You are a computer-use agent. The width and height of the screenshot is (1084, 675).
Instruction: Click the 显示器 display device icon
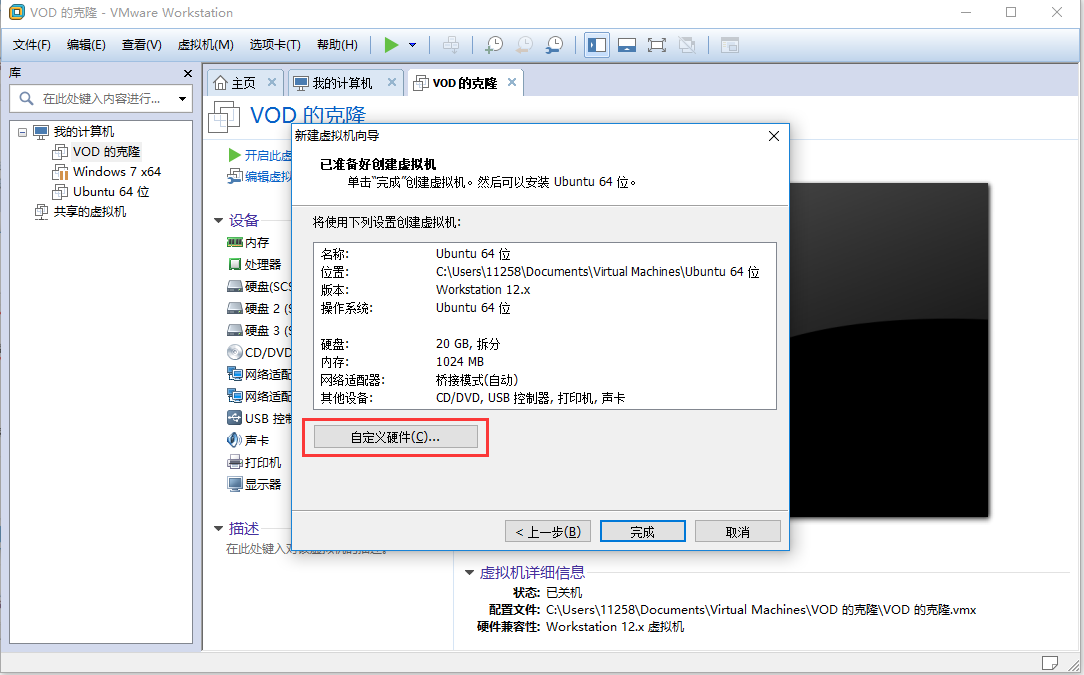(235, 484)
